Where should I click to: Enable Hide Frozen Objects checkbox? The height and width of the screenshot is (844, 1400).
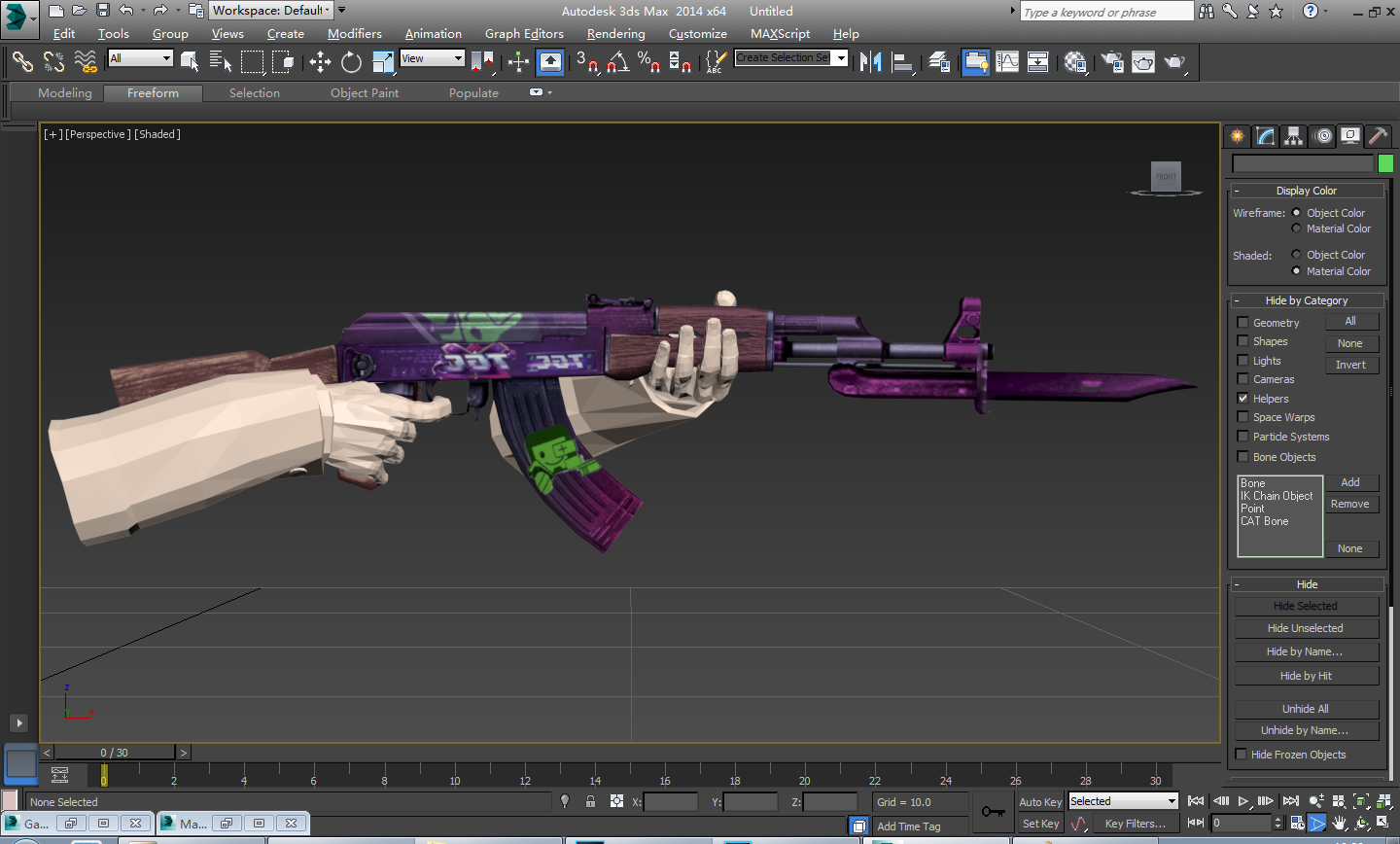click(1241, 755)
